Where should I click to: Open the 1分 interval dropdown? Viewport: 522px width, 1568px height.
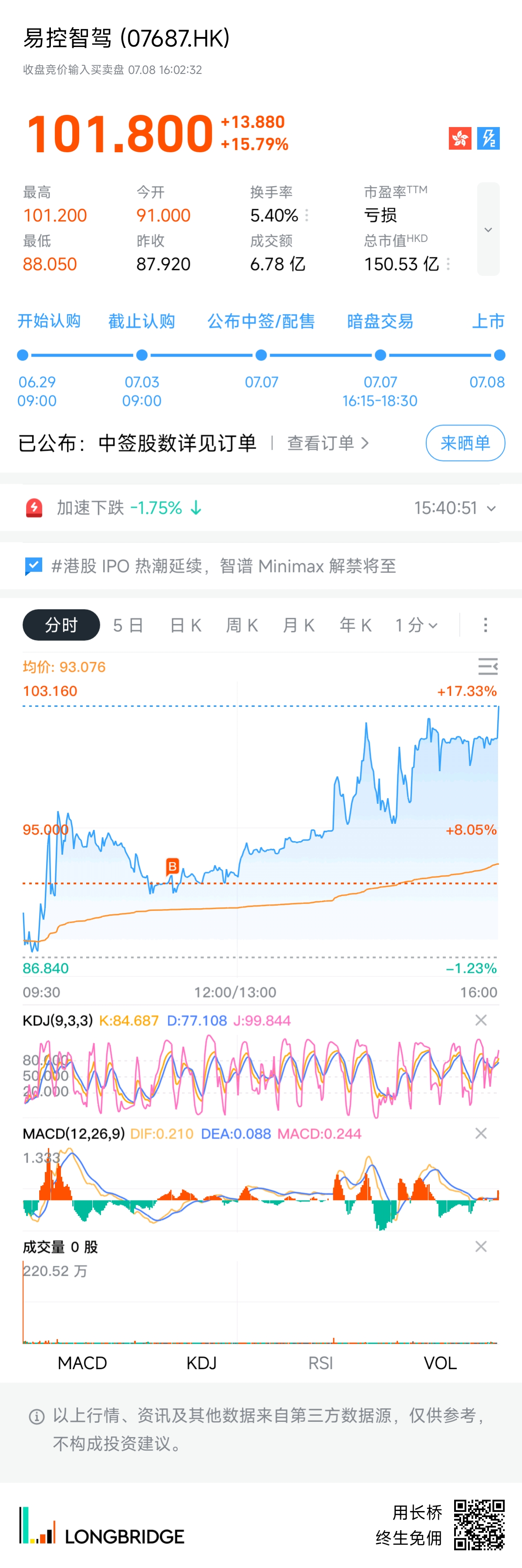point(416,625)
